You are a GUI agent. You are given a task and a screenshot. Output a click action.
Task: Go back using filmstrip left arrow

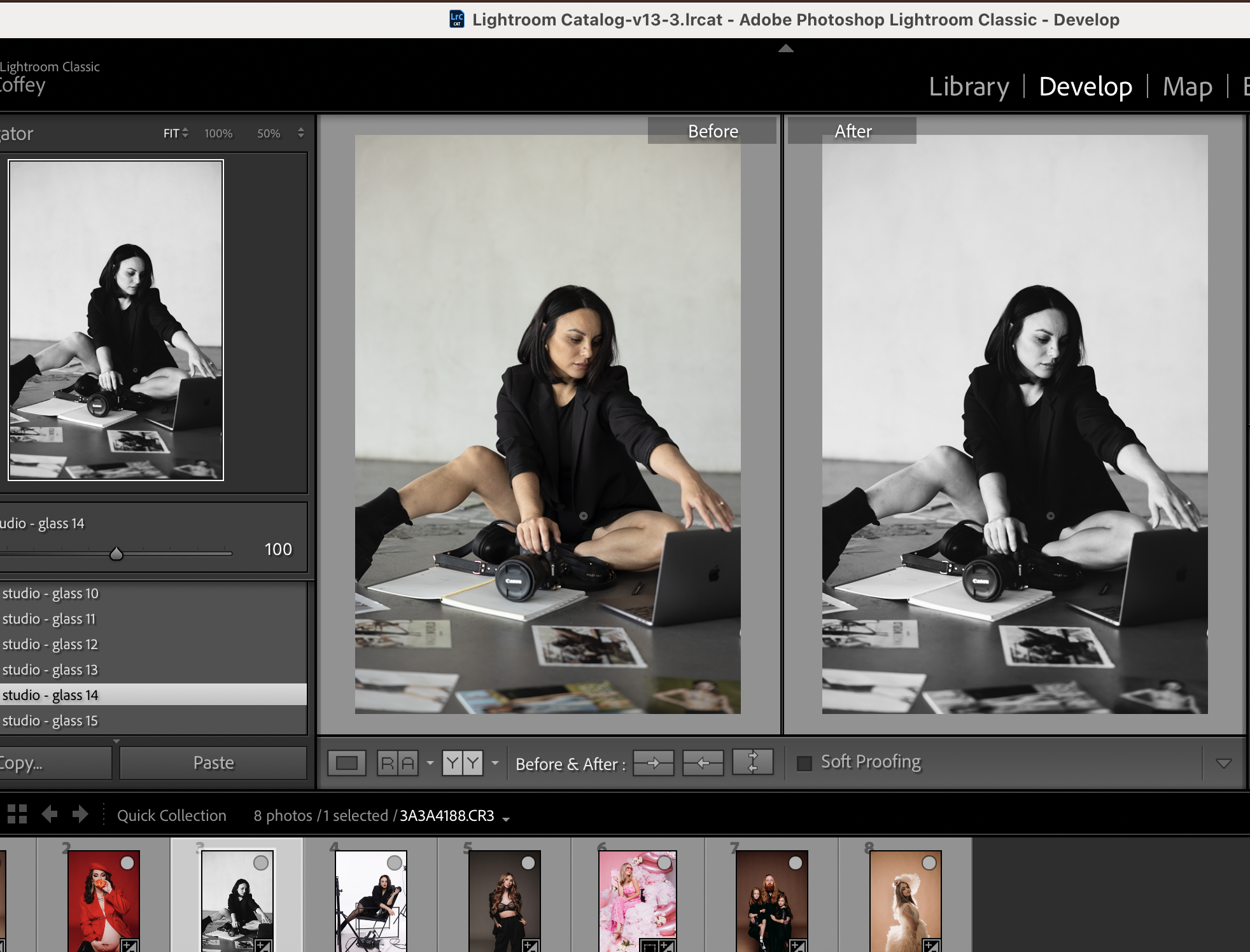pos(50,815)
